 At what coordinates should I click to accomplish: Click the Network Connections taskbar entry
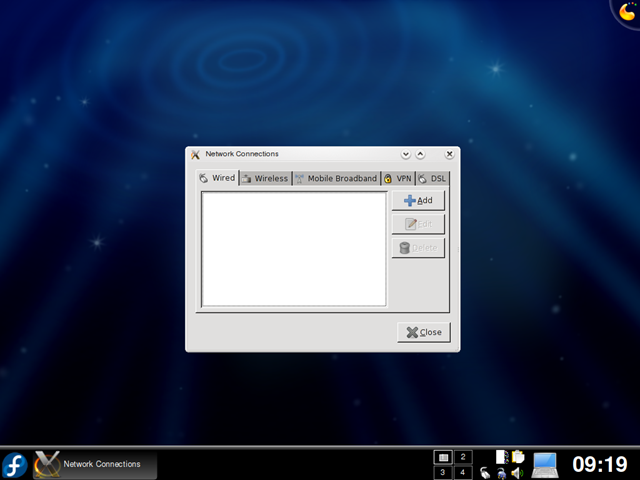click(x=95, y=464)
